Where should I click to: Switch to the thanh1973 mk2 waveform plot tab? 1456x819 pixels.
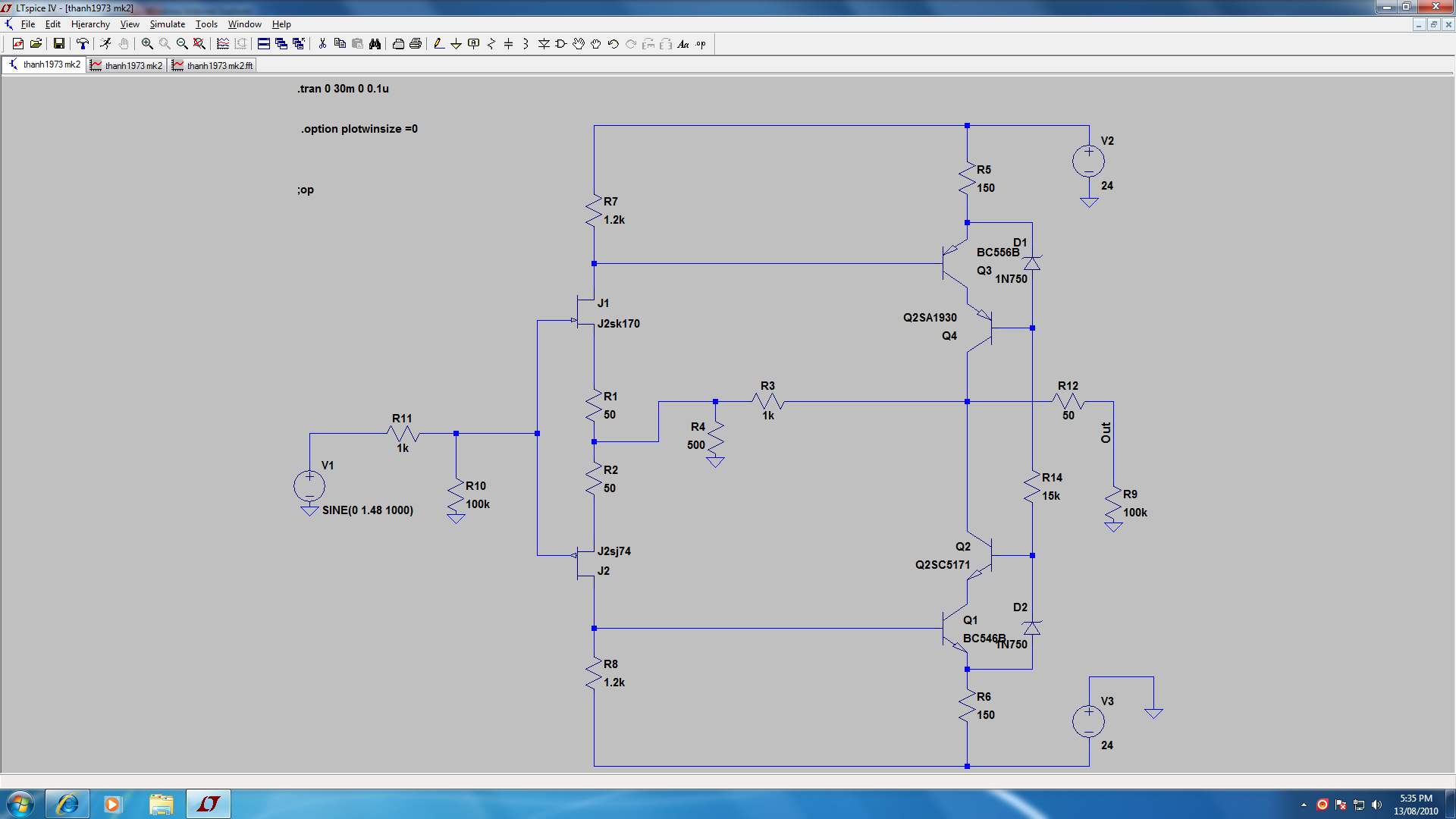(x=127, y=65)
